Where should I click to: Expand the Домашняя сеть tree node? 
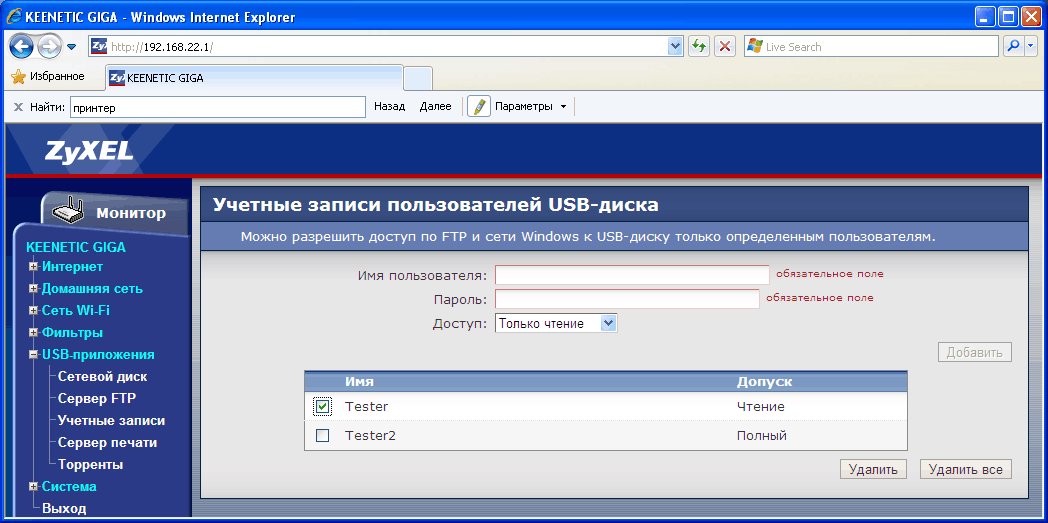click(x=33, y=289)
